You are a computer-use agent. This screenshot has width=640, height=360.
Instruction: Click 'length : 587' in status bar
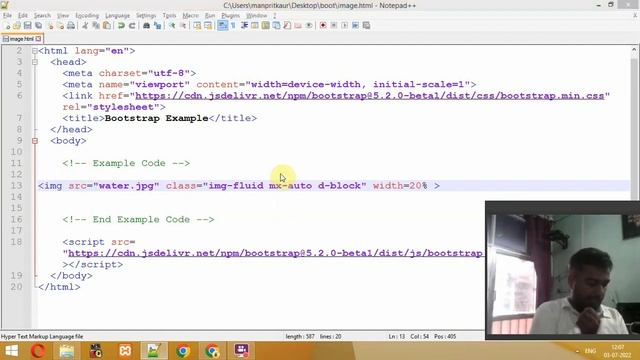pyautogui.click(x=300, y=337)
